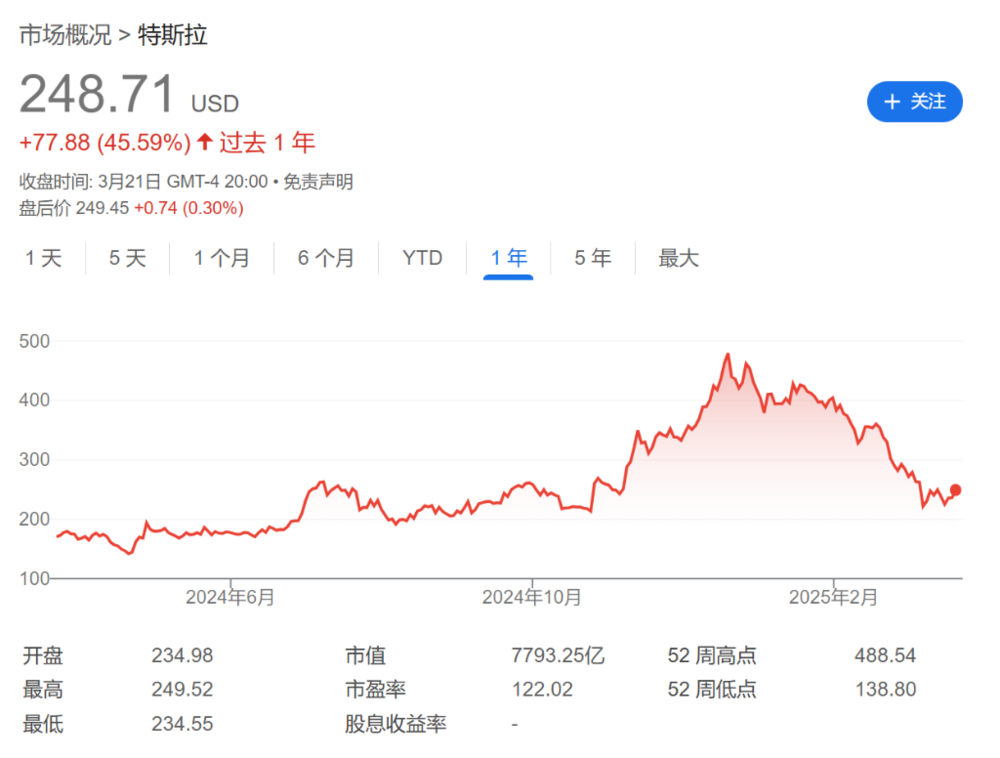Open the 1 个月 time range
1000x758 pixels.
221,257
